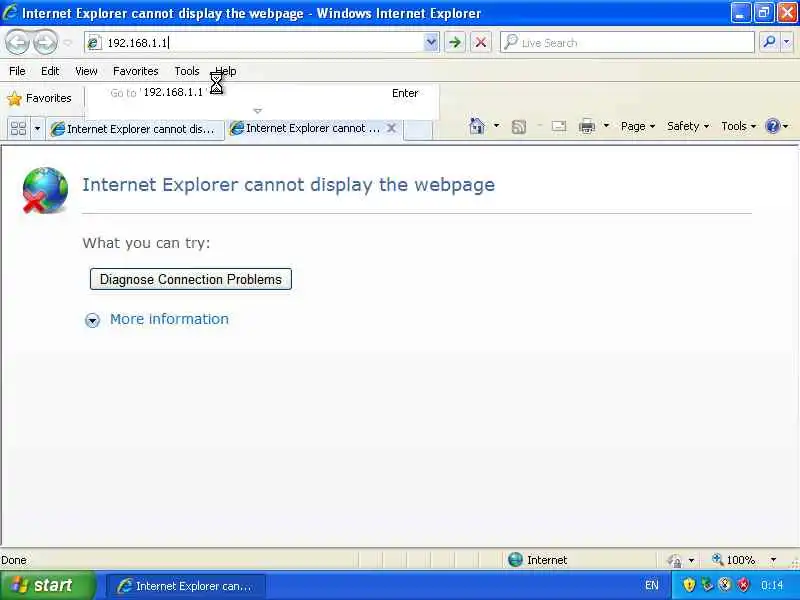800x600 pixels.
Task: Open the Safety command bar menu
Action: (x=688, y=126)
